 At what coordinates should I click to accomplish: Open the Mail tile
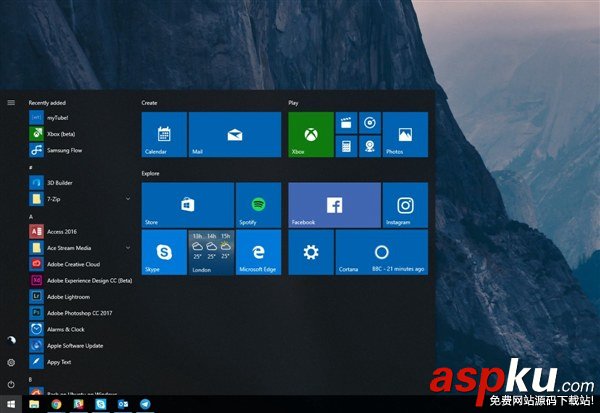coord(235,134)
